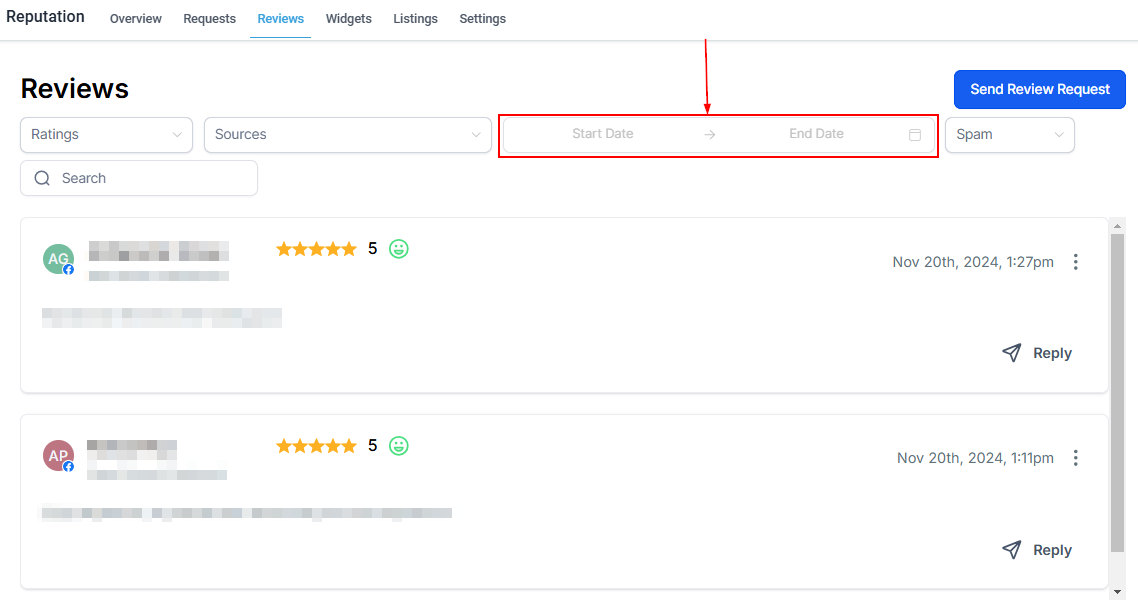Viewport: 1138px width, 600px height.
Task: Click the AP reviewer avatar
Action: [x=58, y=456]
